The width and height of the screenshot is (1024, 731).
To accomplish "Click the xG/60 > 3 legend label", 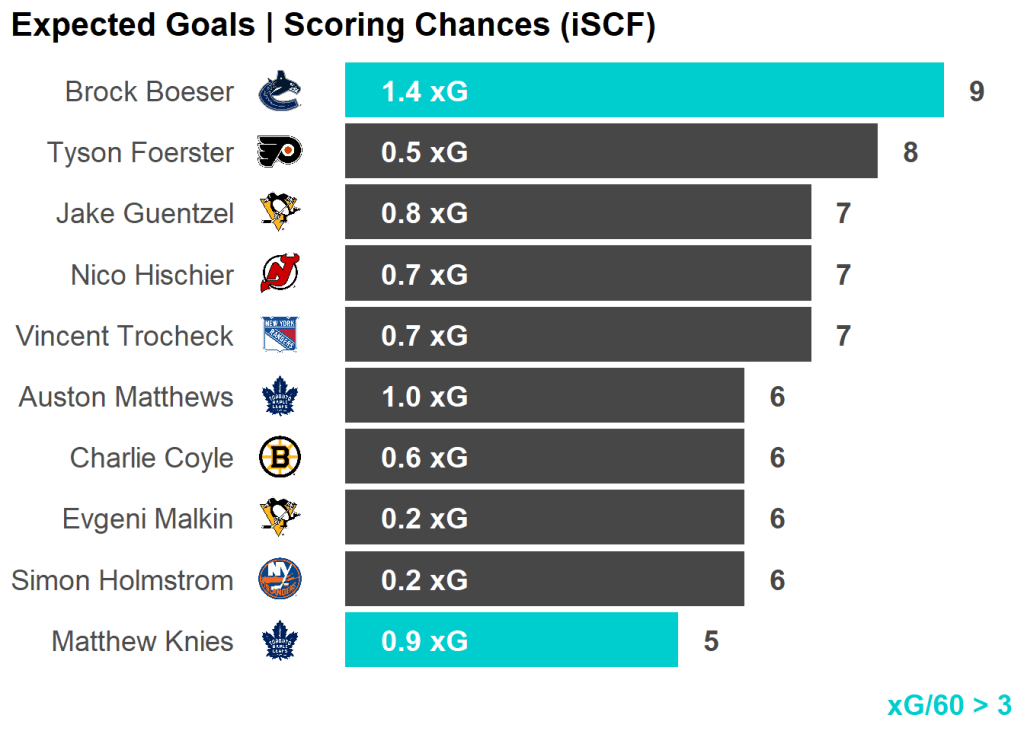I will point(949,705).
